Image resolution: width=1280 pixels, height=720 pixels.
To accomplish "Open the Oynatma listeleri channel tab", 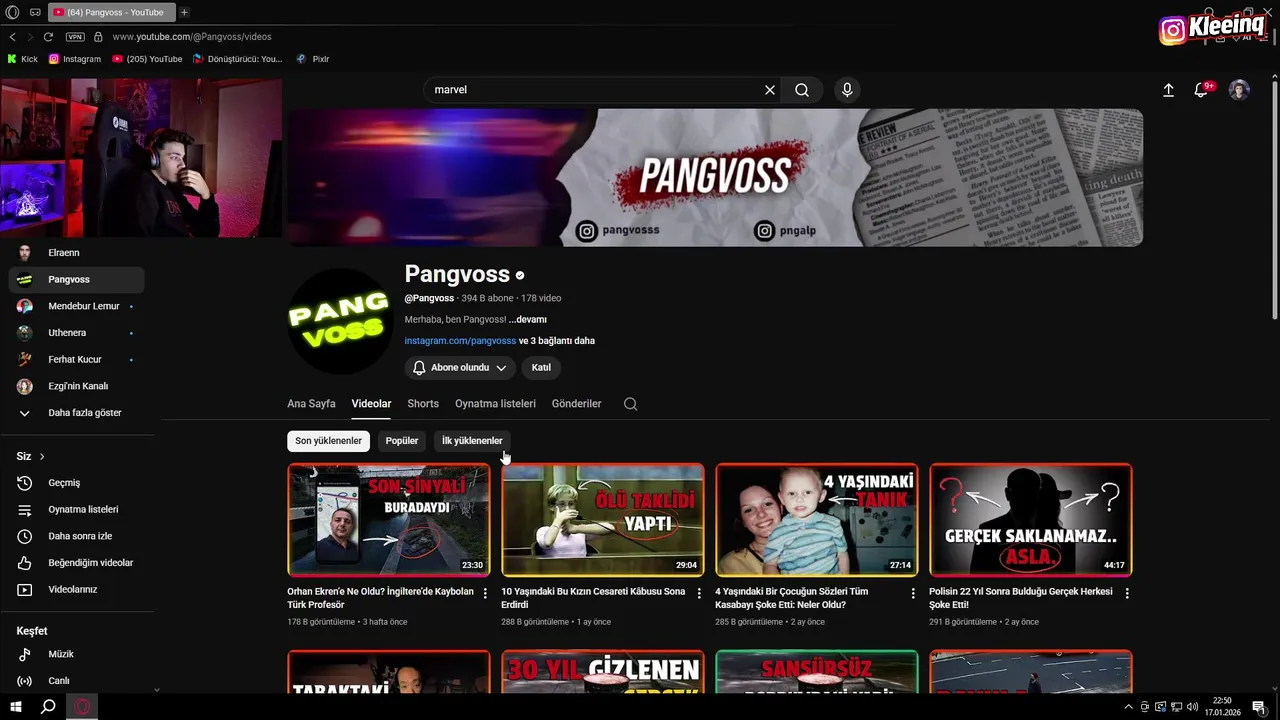I will 495,404.
